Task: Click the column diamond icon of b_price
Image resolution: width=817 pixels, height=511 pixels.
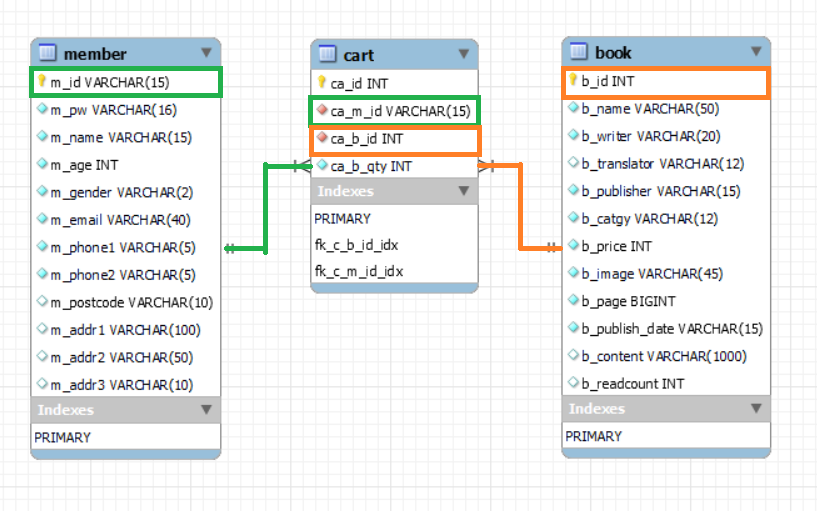Action: 574,245
